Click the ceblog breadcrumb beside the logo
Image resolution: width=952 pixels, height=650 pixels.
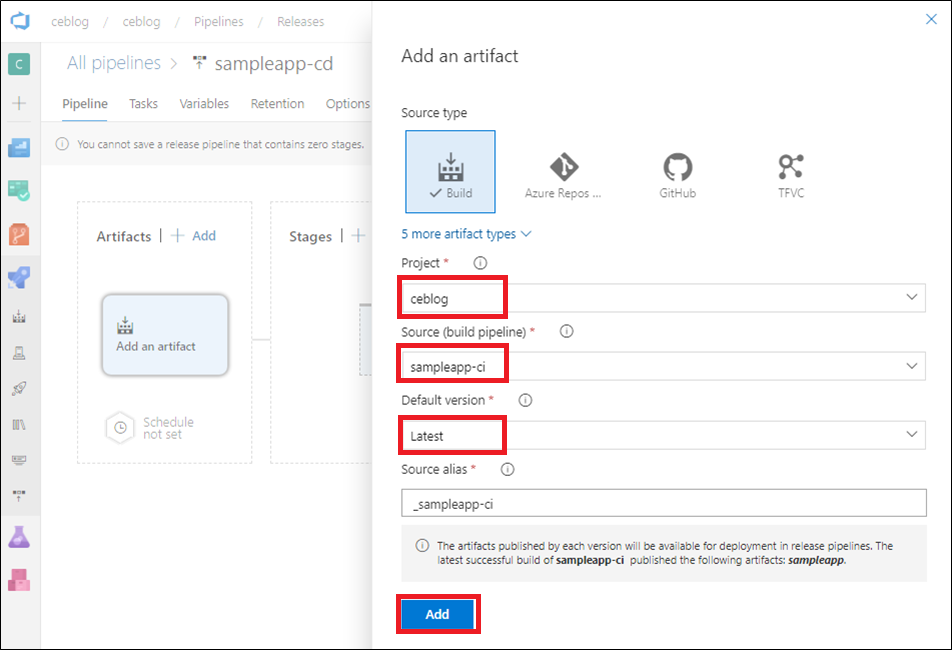pyautogui.click(x=70, y=22)
